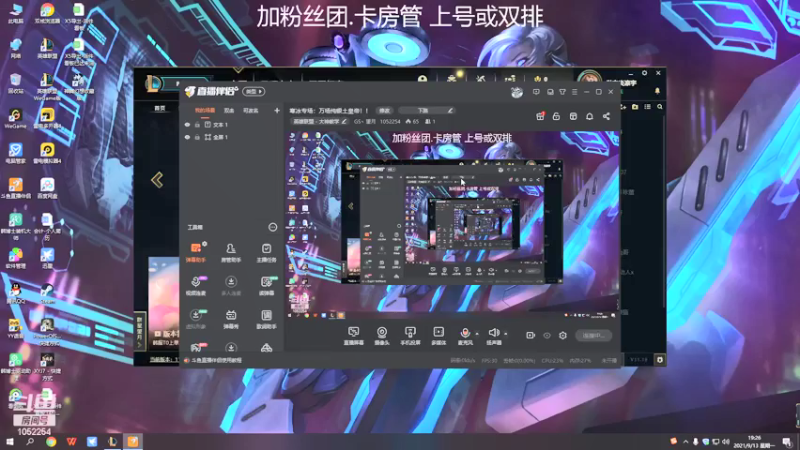Select the 文本 1 source row
800x450 pixels.
tap(232, 124)
